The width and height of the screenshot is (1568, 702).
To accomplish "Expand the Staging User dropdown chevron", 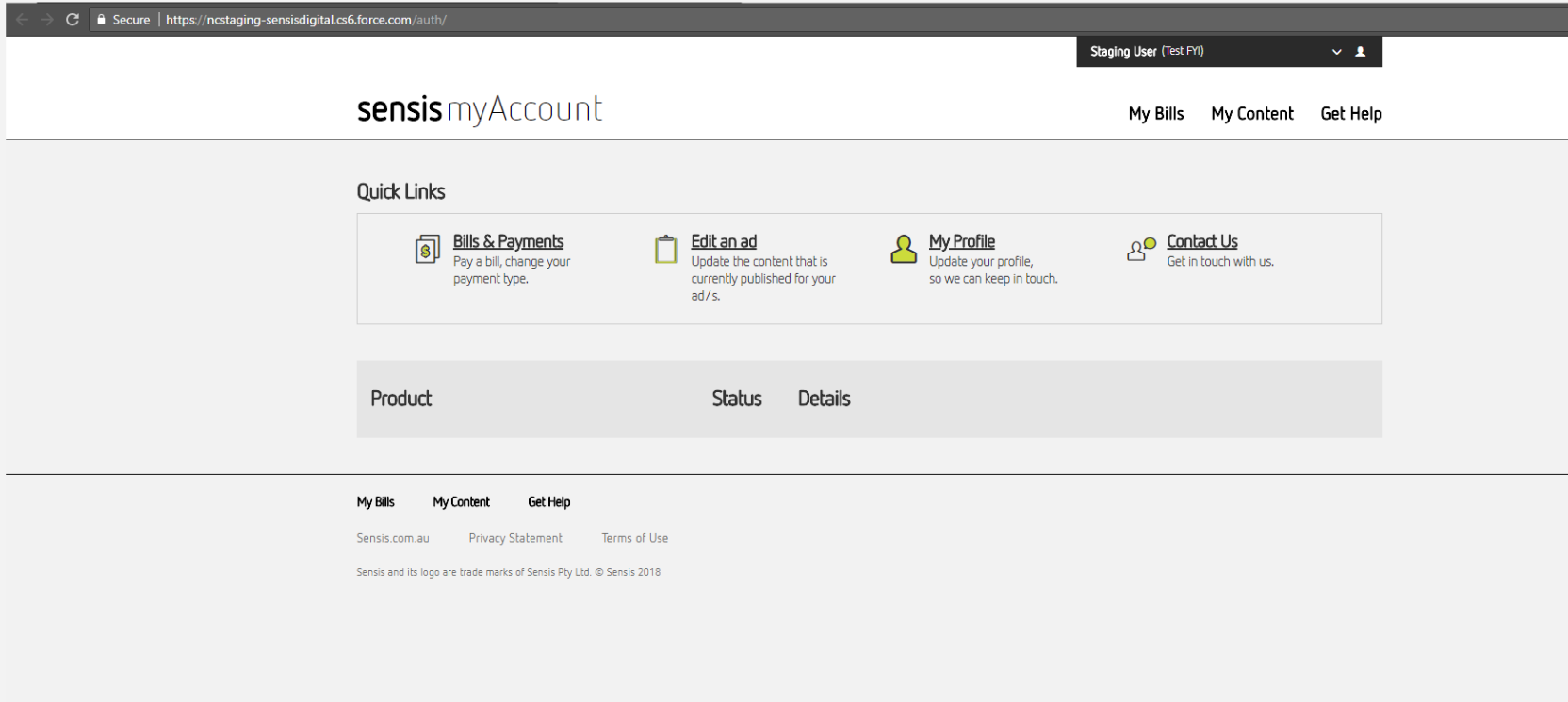I will coord(1336,52).
